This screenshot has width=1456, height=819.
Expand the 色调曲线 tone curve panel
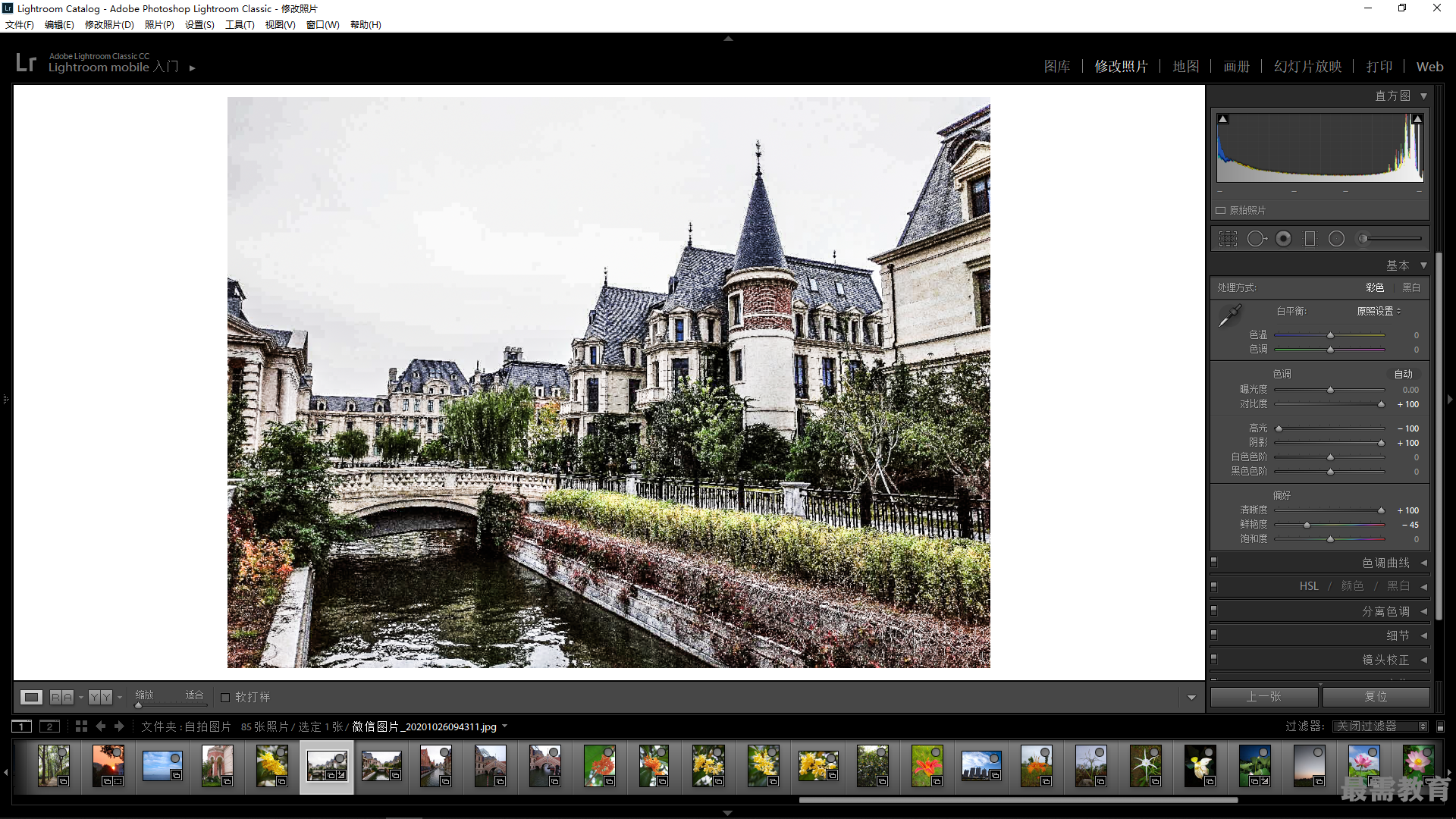pyautogui.click(x=1423, y=563)
